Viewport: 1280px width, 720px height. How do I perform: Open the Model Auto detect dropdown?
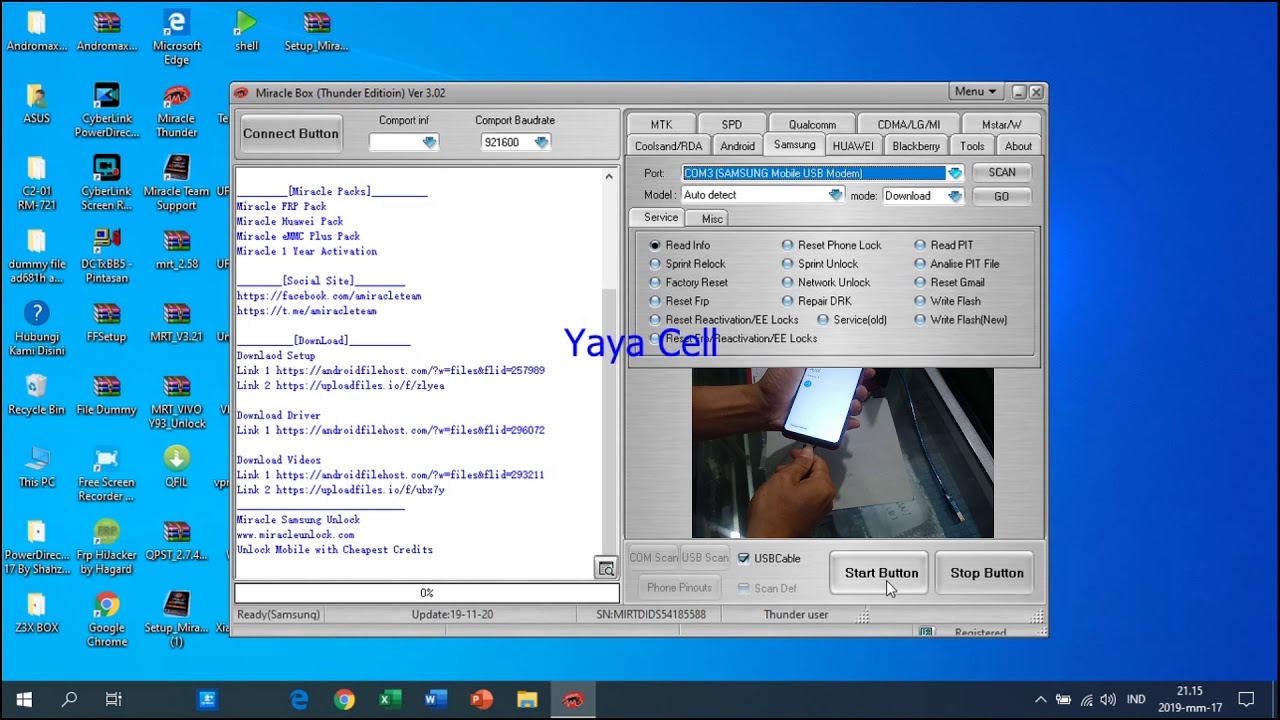[835, 196]
